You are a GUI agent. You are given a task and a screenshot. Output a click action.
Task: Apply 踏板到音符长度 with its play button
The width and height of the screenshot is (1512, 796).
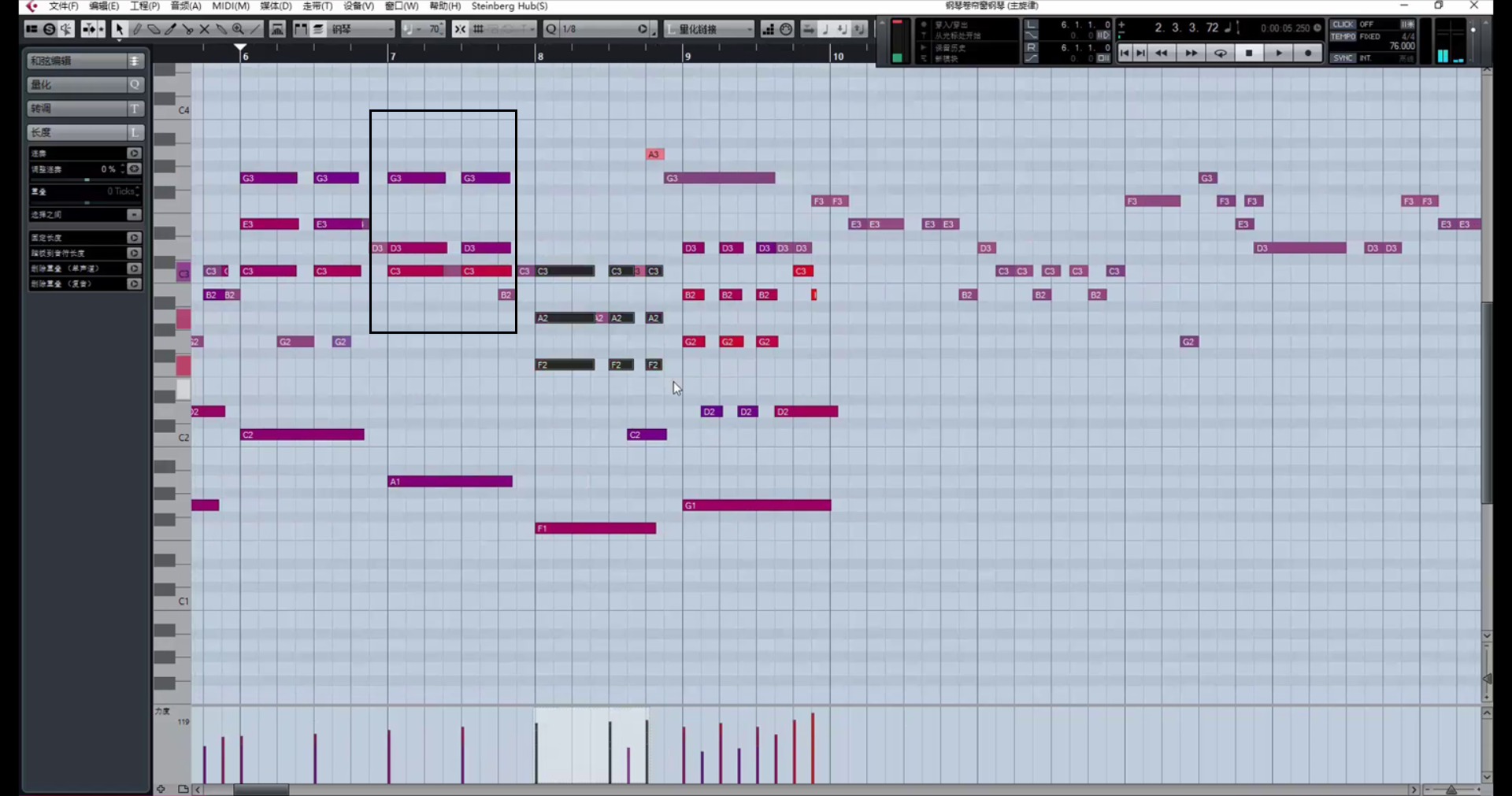click(134, 254)
